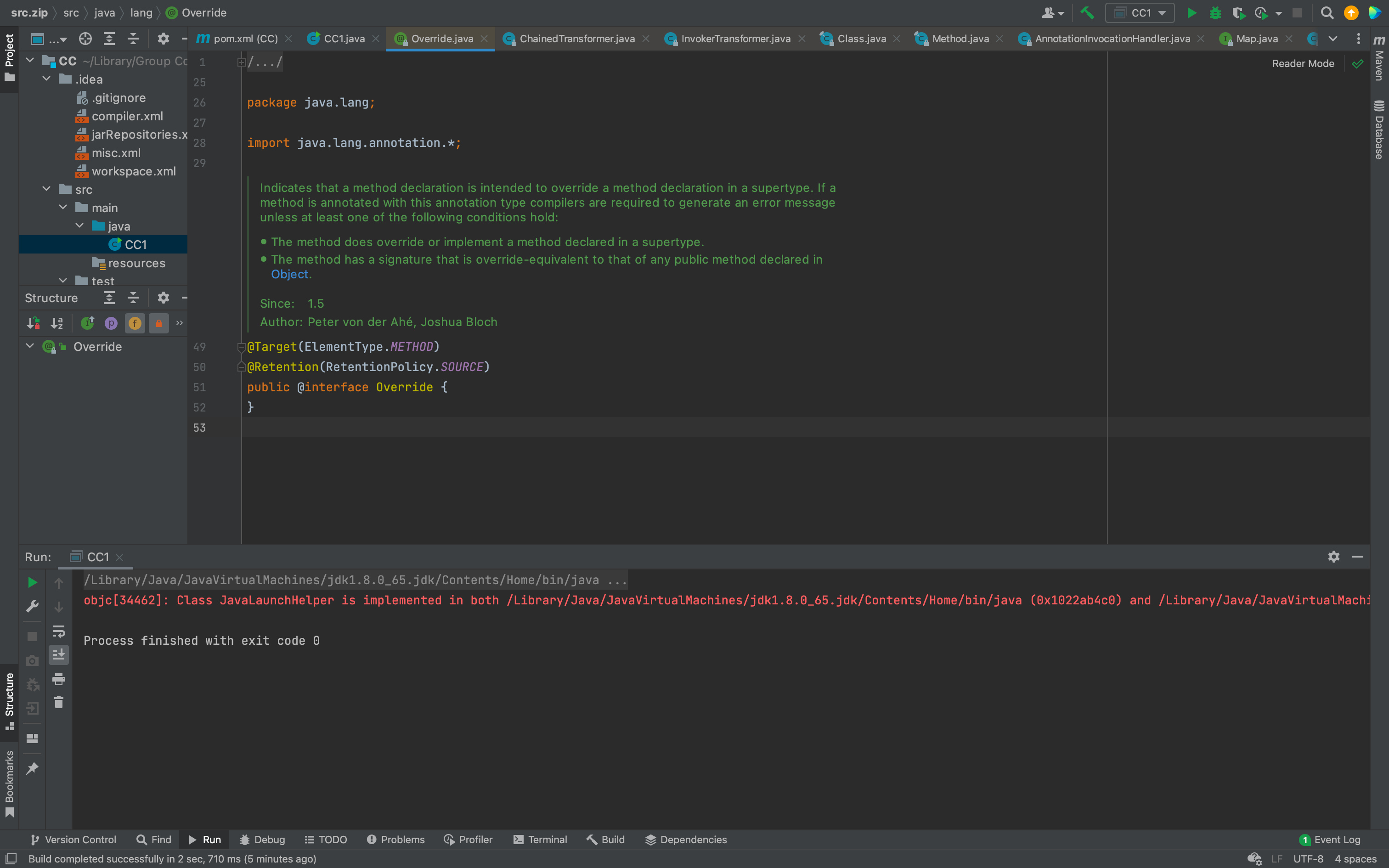Collapse the .idea folder
The image size is (1389, 868).
tap(46, 79)
